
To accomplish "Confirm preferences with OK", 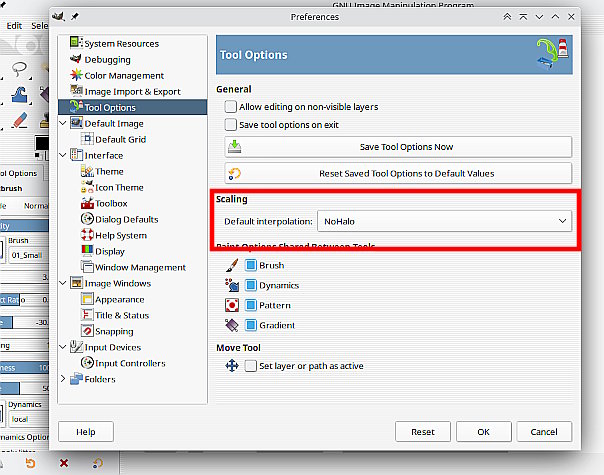I will pos(483,432).
